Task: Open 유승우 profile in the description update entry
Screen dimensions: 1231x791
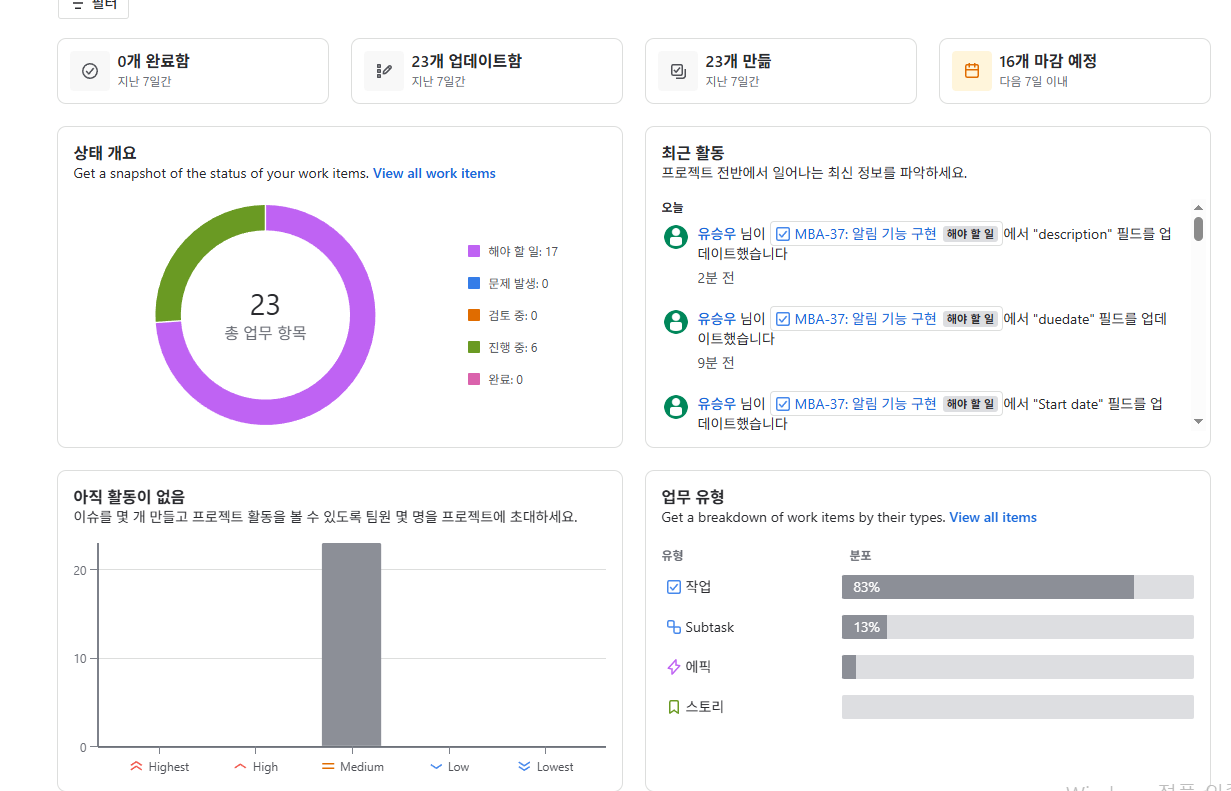Action: click(717, 234)
